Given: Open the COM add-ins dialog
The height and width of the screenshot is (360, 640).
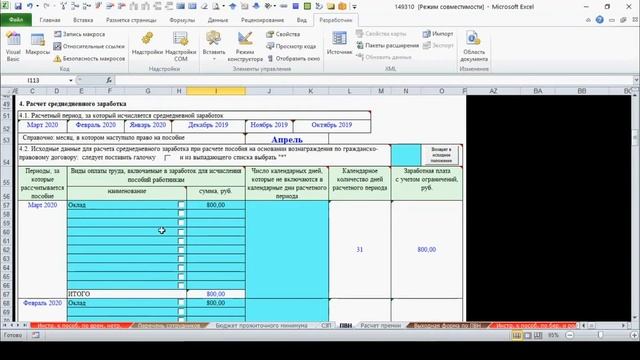Looking at the screenshot, I should (181, 46).
